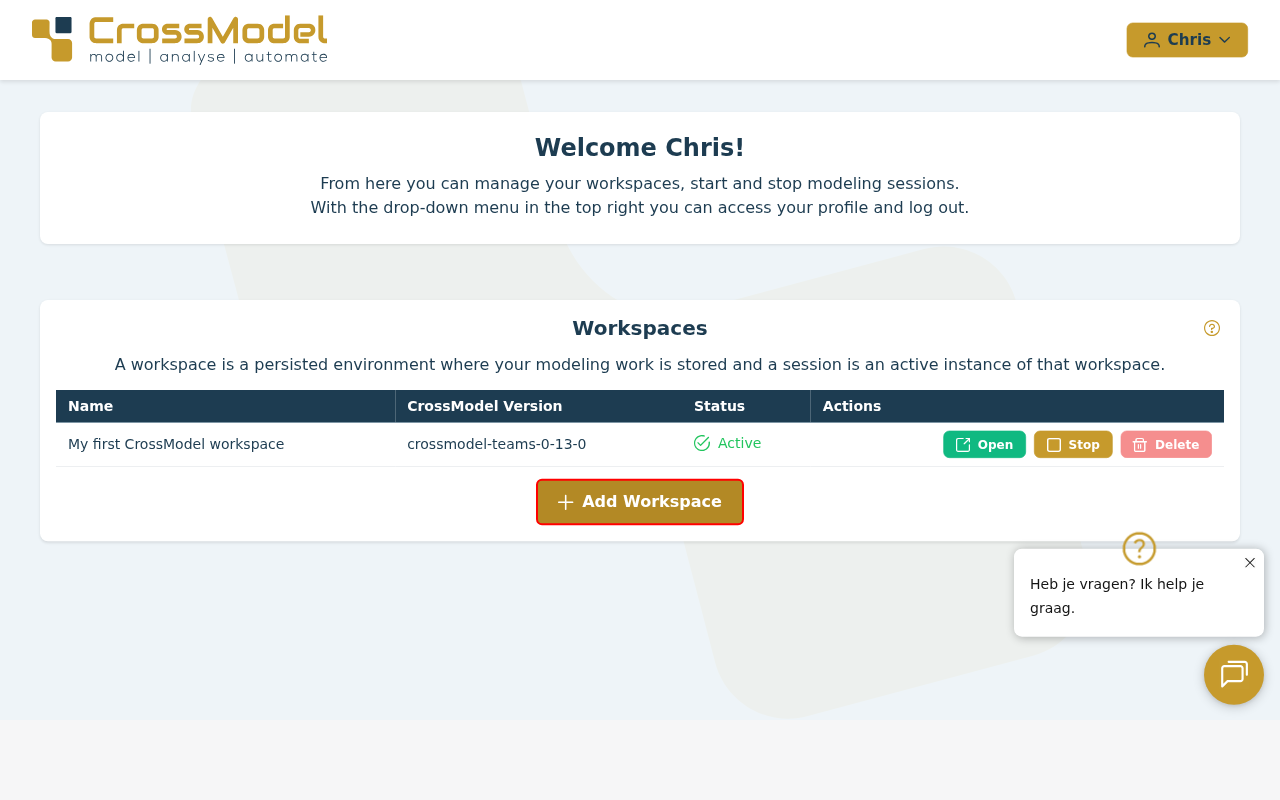The image size is (1280, 800).
Task: Open the Chris user menu dropdown
Action: click(1187, 40)
